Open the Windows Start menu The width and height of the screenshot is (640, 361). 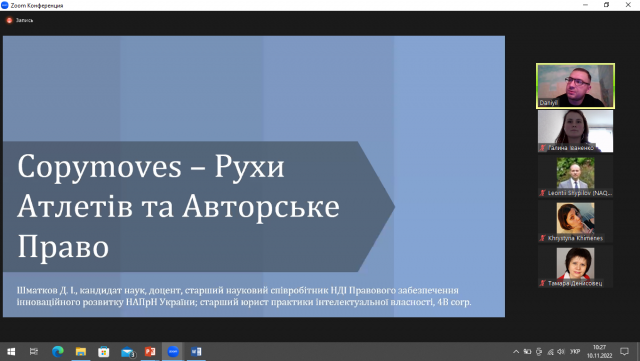click(11, 351)
